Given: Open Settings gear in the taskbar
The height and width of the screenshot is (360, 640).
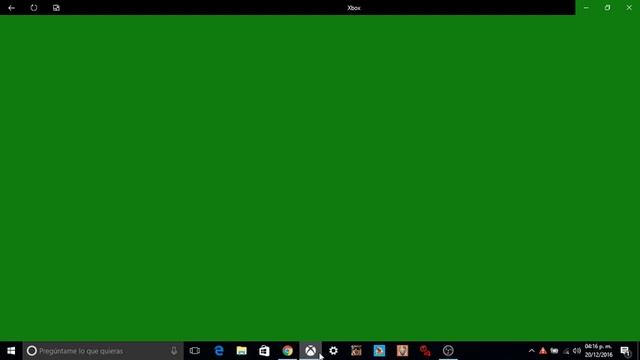Looking at the screenshot, I should (333, 351).
